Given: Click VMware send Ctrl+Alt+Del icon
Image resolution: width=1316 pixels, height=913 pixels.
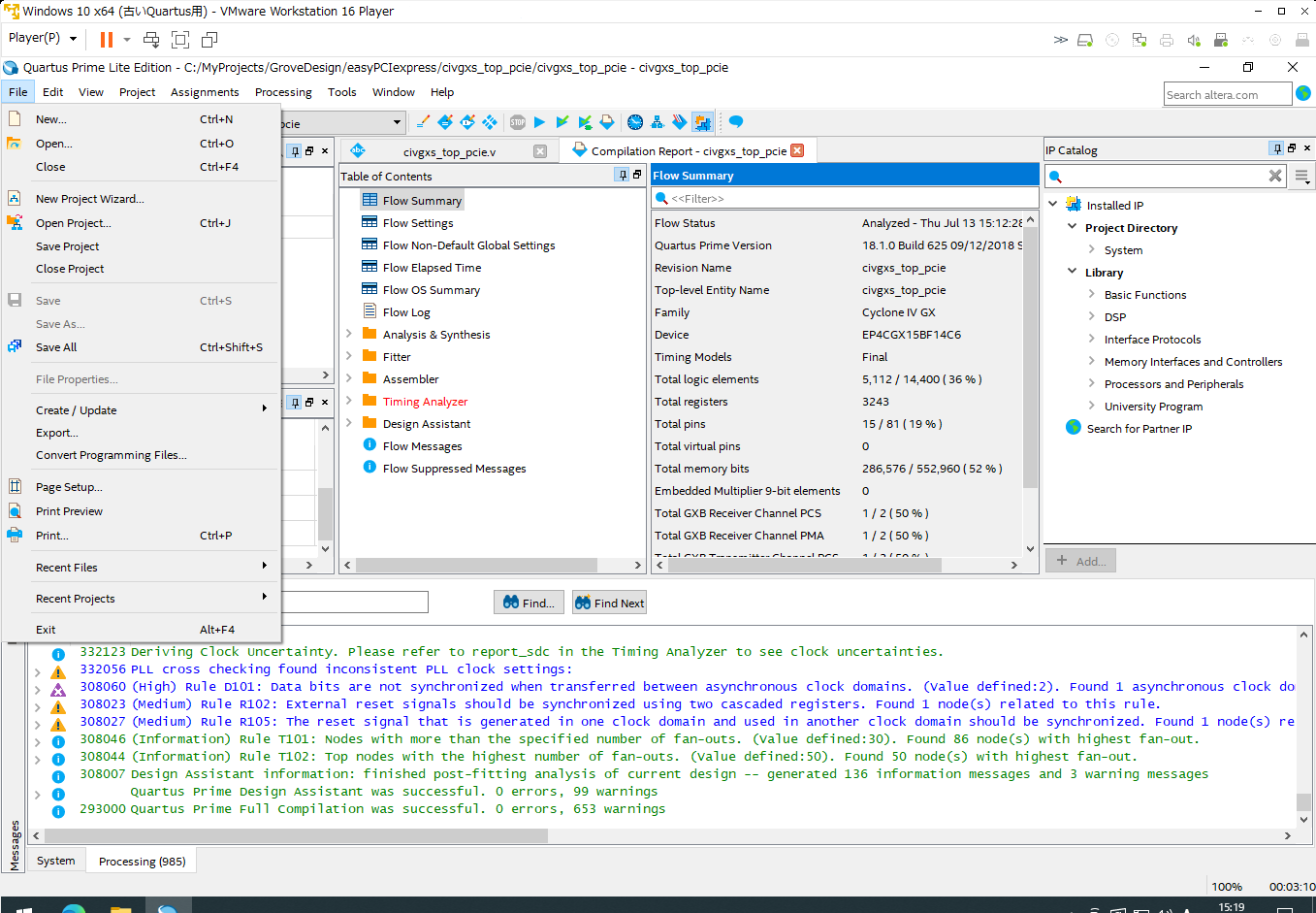Looking at the screenshot, I should (x=151, y=39).
